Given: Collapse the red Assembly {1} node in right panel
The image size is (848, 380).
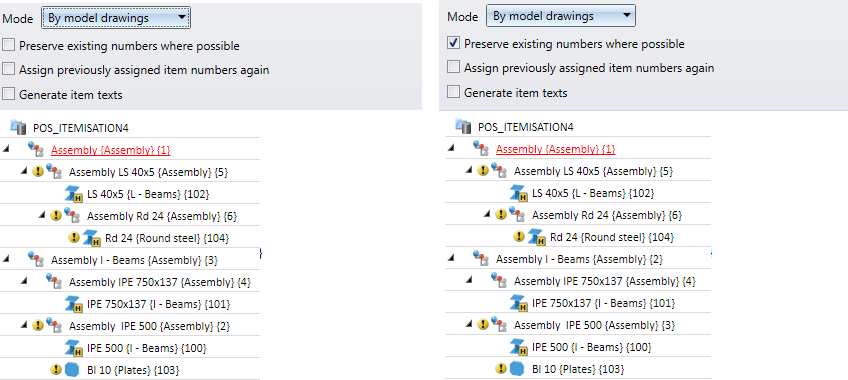Looking at the screenshot, I should tap(451, 149).
